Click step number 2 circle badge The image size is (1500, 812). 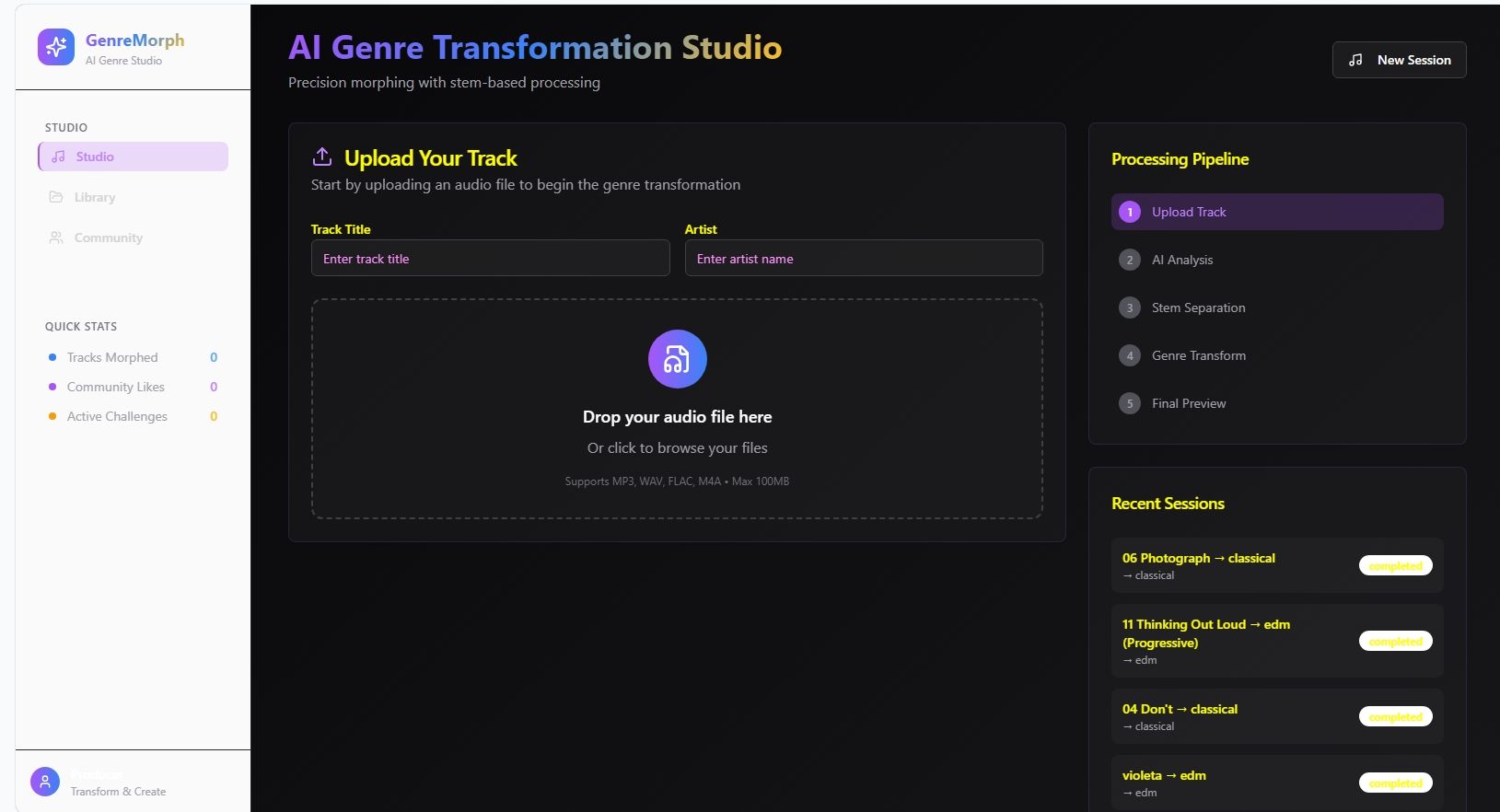pyautogui.click(x=1130, y=260)
